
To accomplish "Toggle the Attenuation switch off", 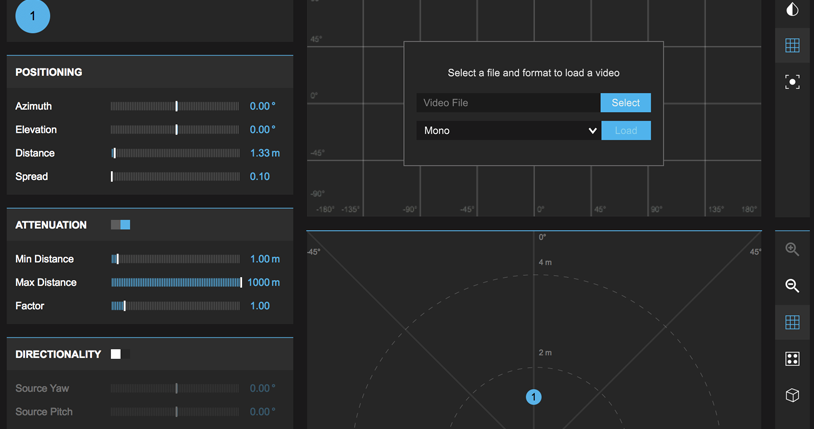I will coord(121,225).
